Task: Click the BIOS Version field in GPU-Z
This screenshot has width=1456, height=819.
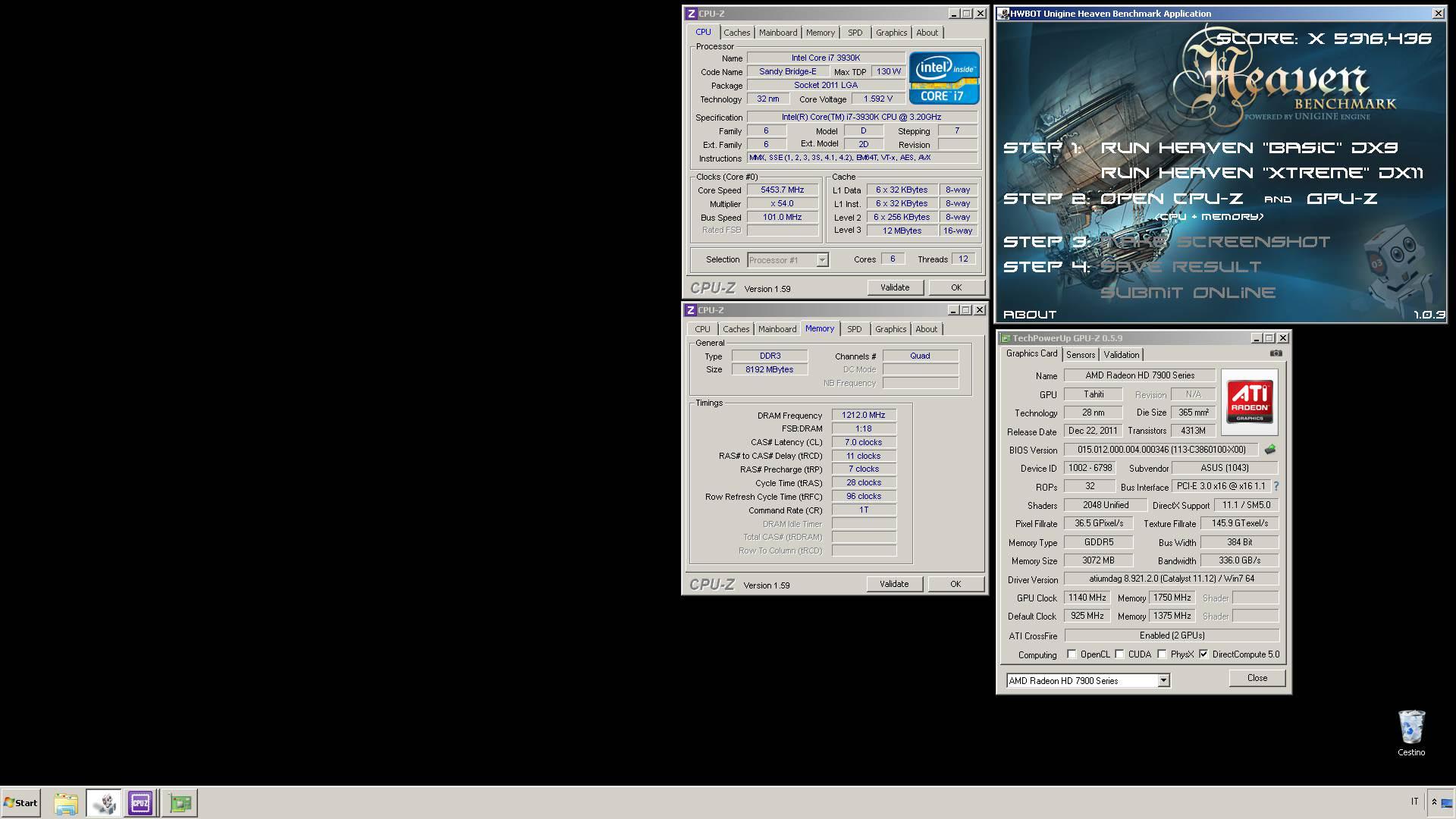Action: (x=1160, y=450)
